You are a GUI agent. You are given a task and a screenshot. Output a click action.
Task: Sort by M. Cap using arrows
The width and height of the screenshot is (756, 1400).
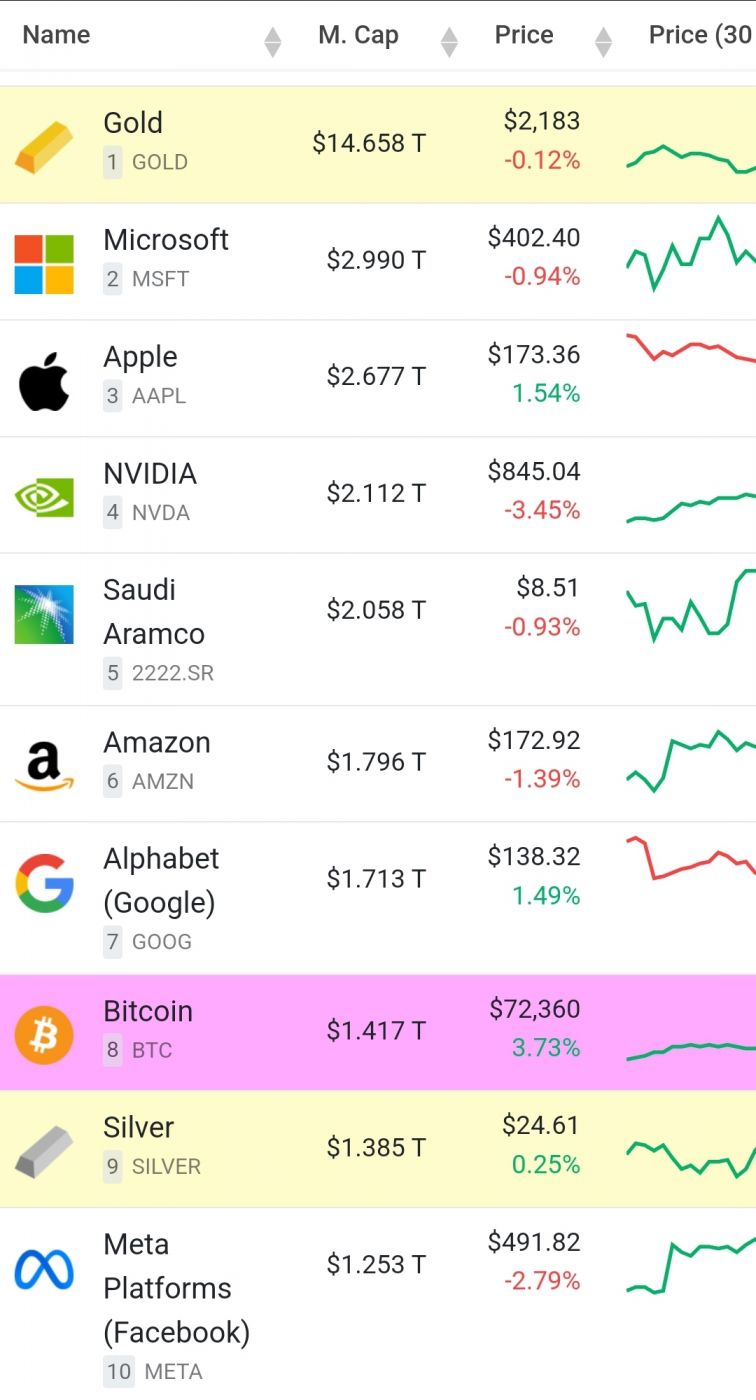tap(449, 42)
